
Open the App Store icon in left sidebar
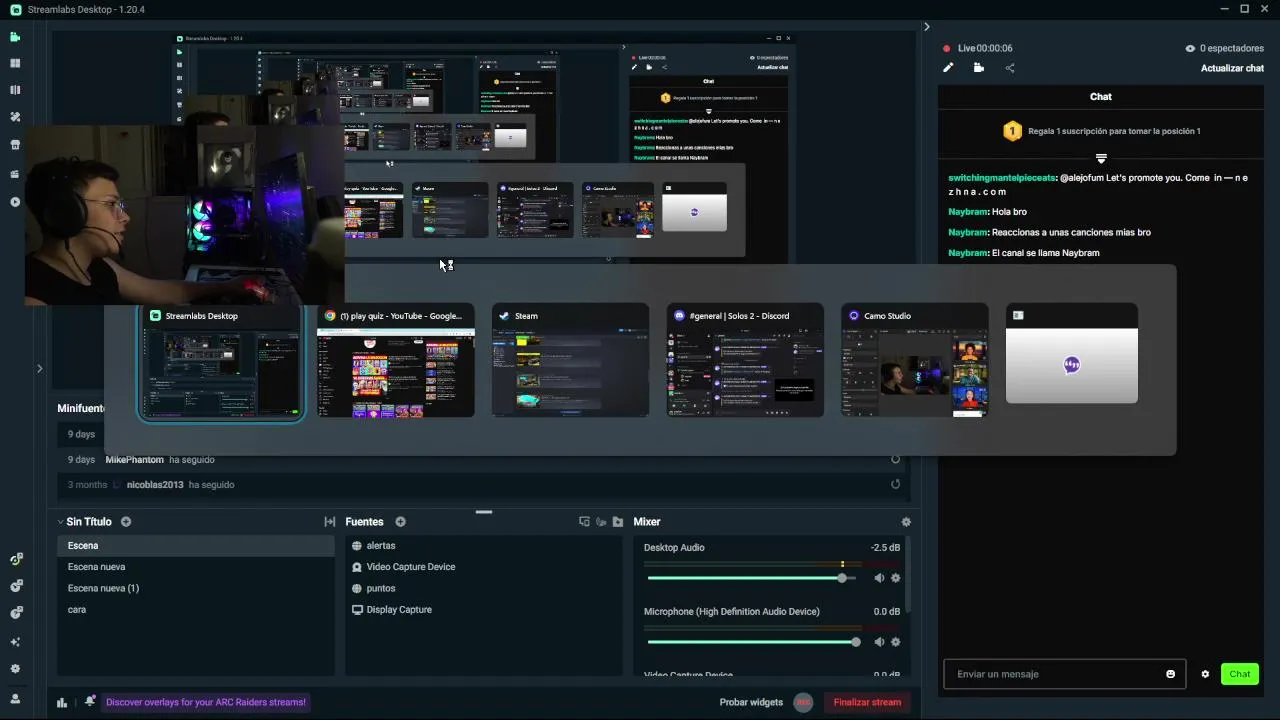(x=15, y=144)
